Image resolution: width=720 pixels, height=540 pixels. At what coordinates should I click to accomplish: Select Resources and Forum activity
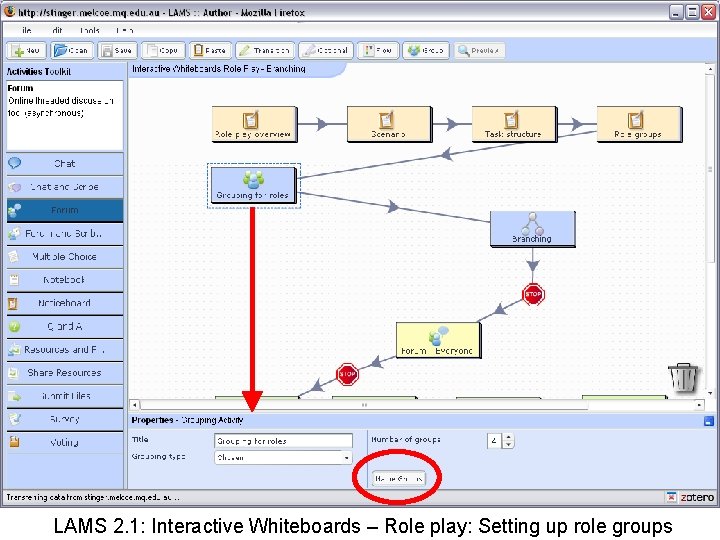click(x=65, y=349)
